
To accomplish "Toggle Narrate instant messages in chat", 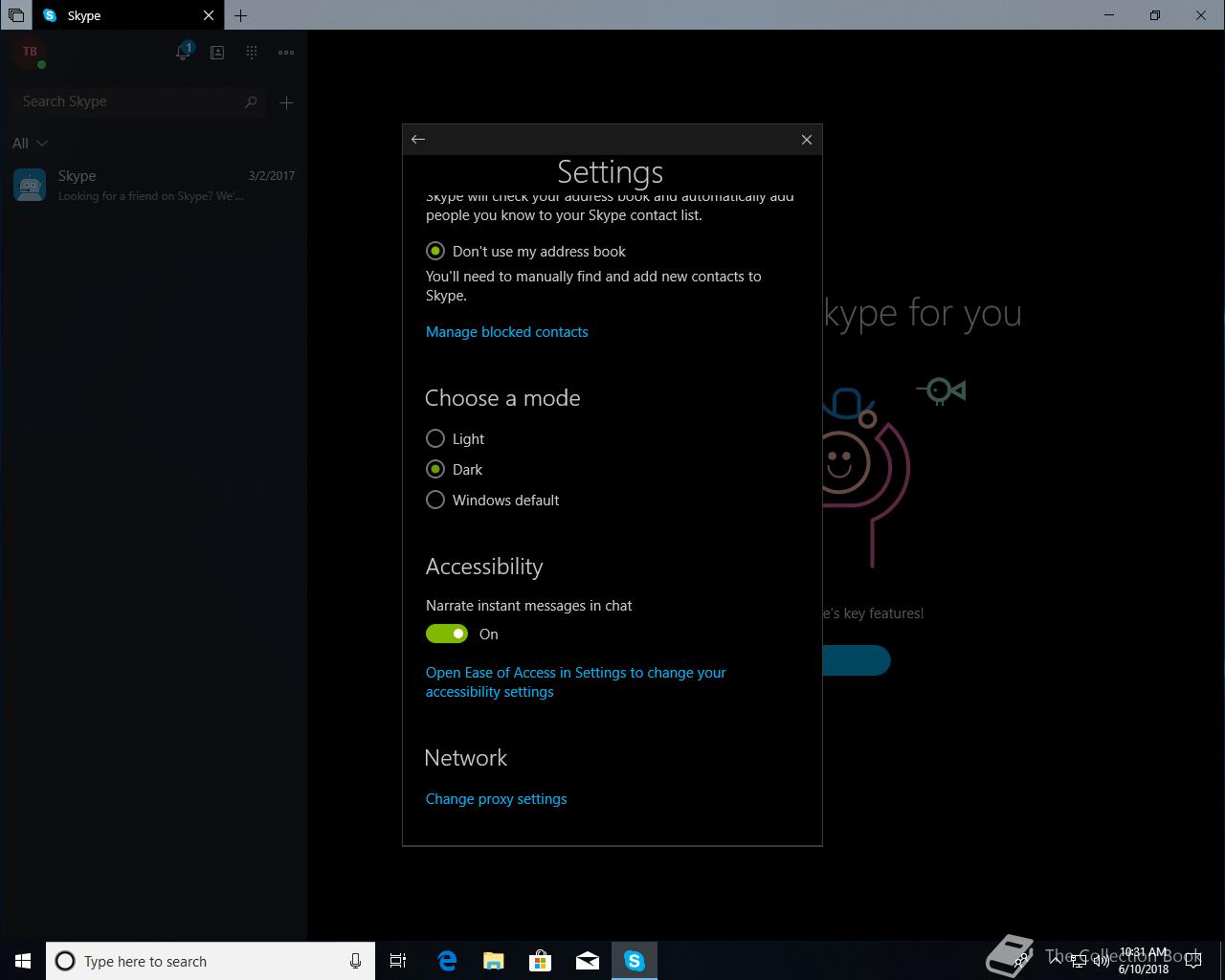I will point(447,634).
